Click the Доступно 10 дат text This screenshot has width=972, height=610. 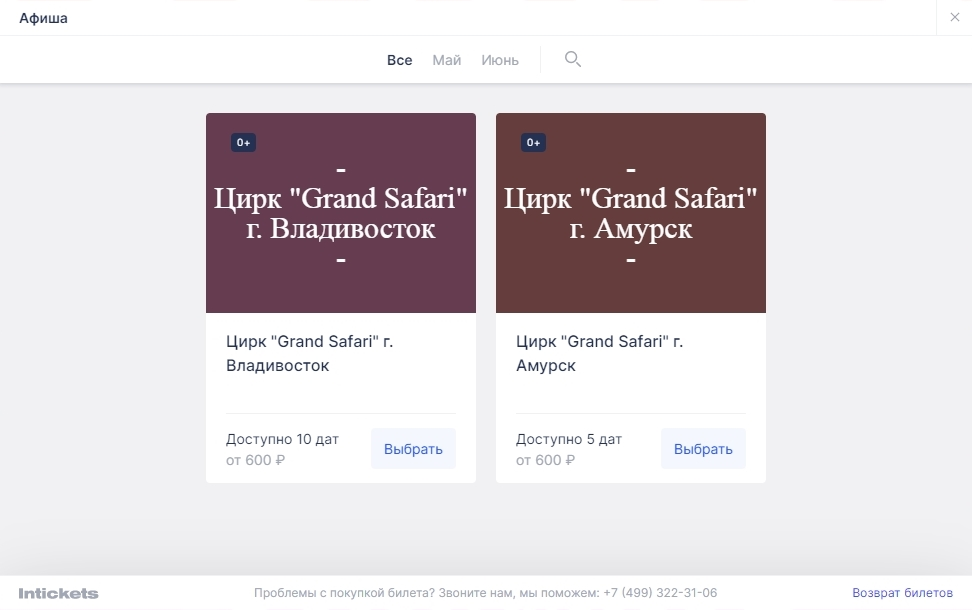(x=282, y=439)
